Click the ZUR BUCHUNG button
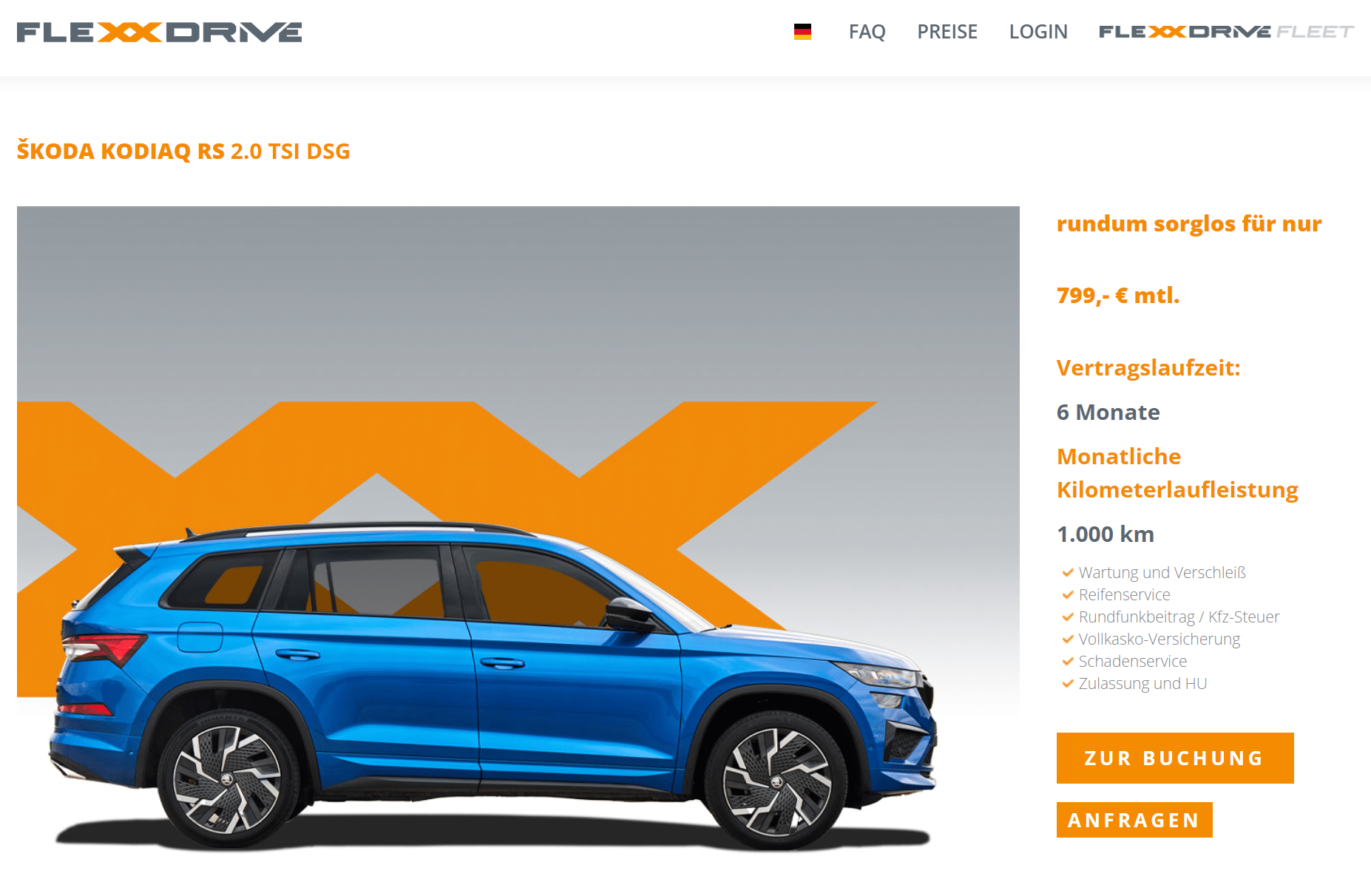Viewport: 1371px width, 896px height. click(x=1175, y=758)
